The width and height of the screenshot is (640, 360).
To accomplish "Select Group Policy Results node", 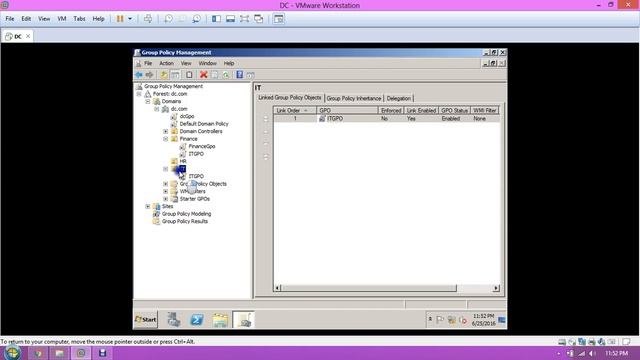I will 184,221.
